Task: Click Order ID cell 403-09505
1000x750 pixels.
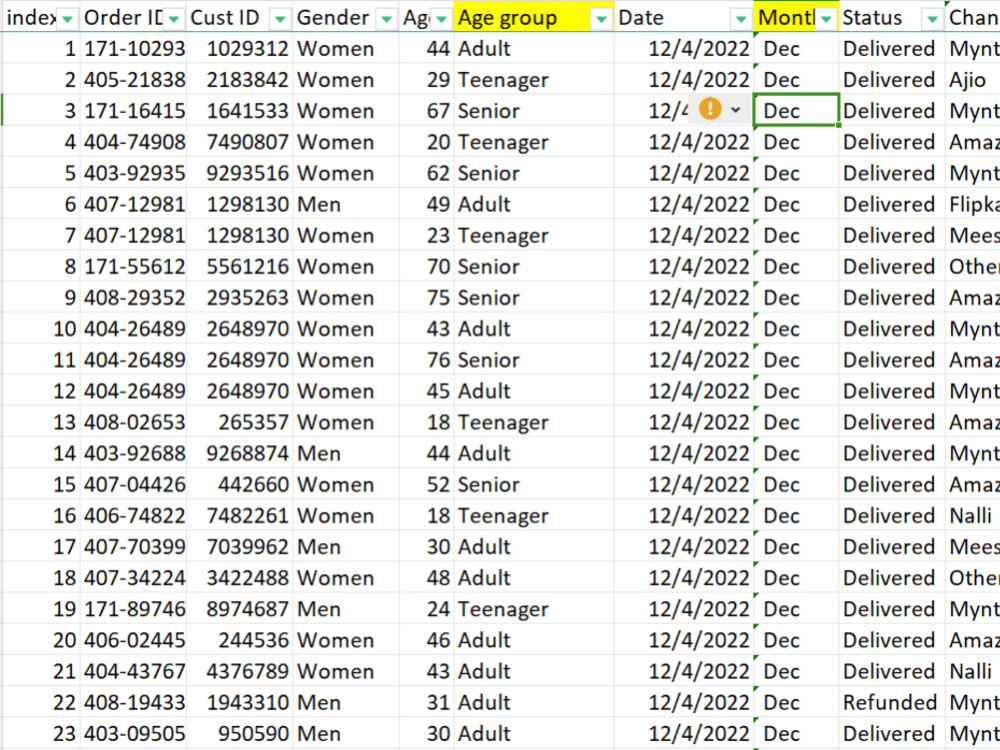Action: pos(133,733)
